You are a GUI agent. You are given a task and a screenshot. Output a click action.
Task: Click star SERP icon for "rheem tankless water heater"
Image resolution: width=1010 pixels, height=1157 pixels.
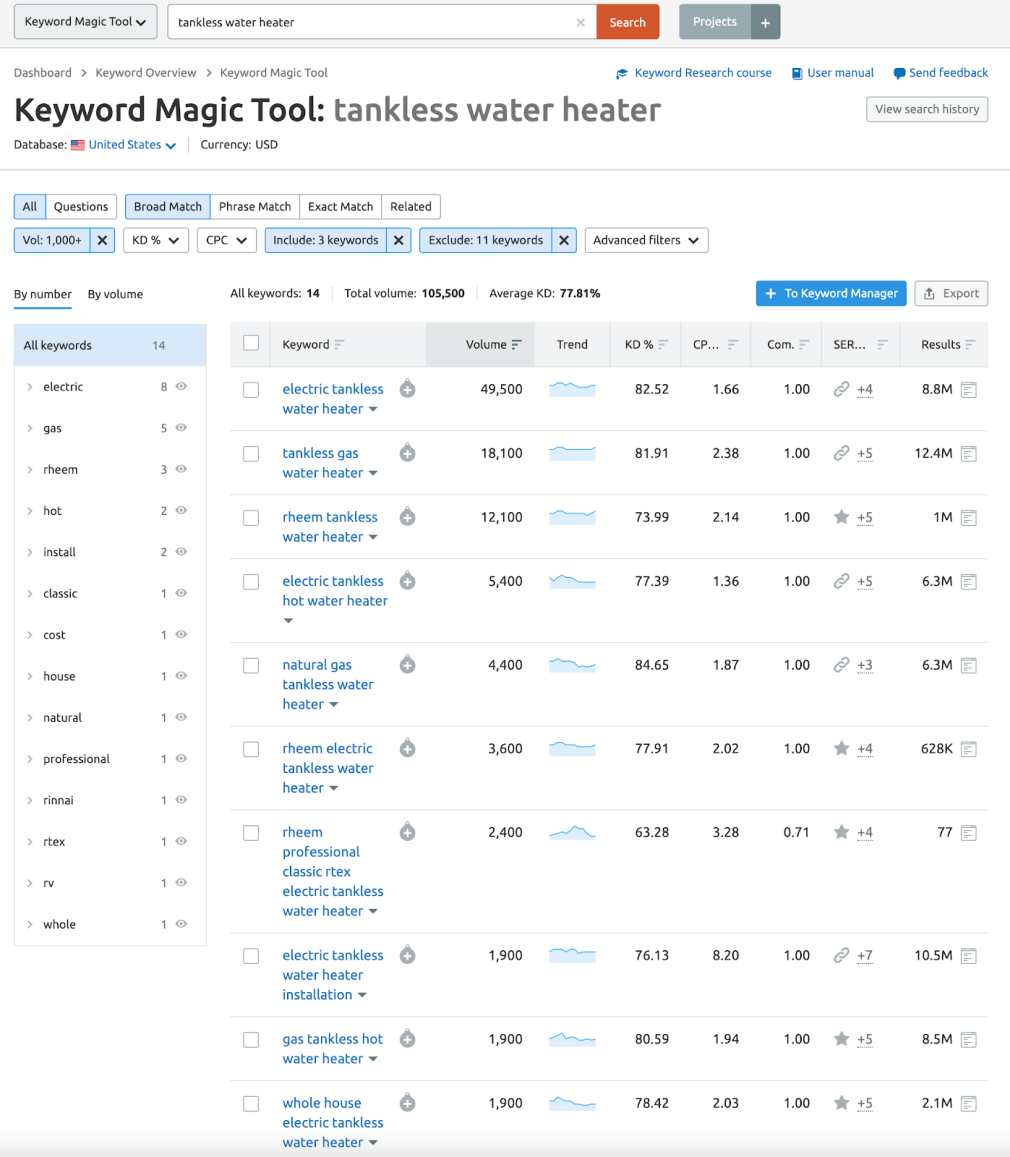[841, 517]
